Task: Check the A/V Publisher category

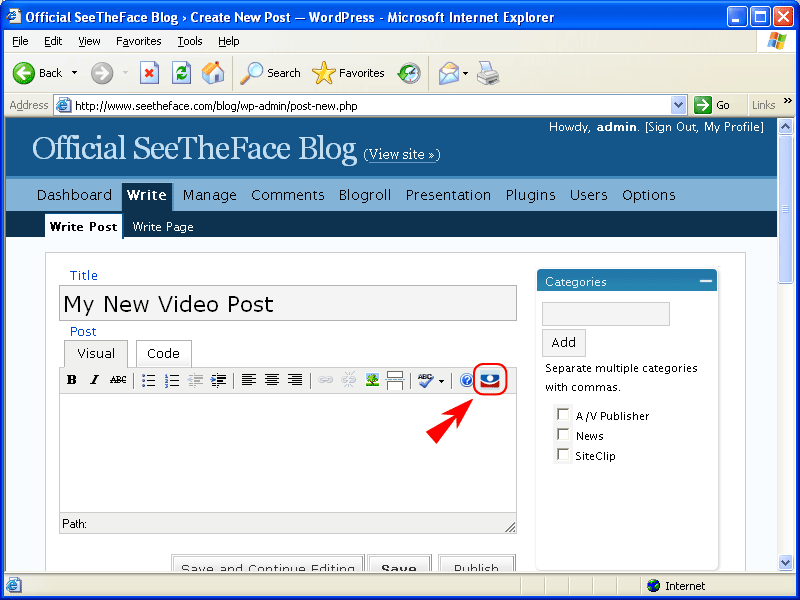Action: 563,414
